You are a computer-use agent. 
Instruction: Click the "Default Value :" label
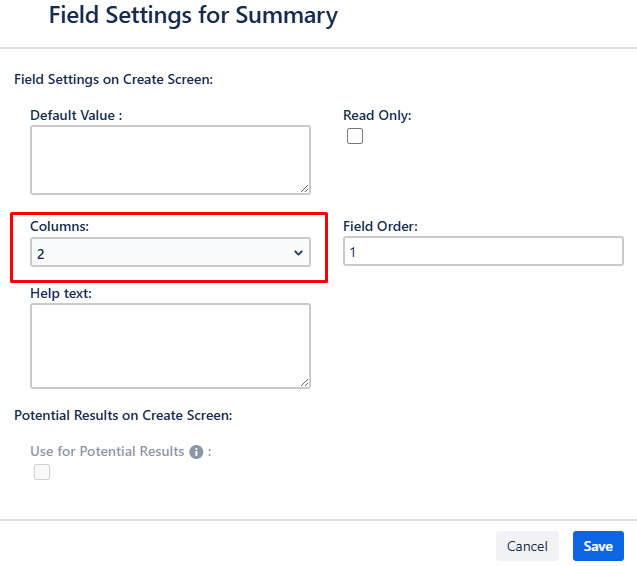tap(76, 115)
